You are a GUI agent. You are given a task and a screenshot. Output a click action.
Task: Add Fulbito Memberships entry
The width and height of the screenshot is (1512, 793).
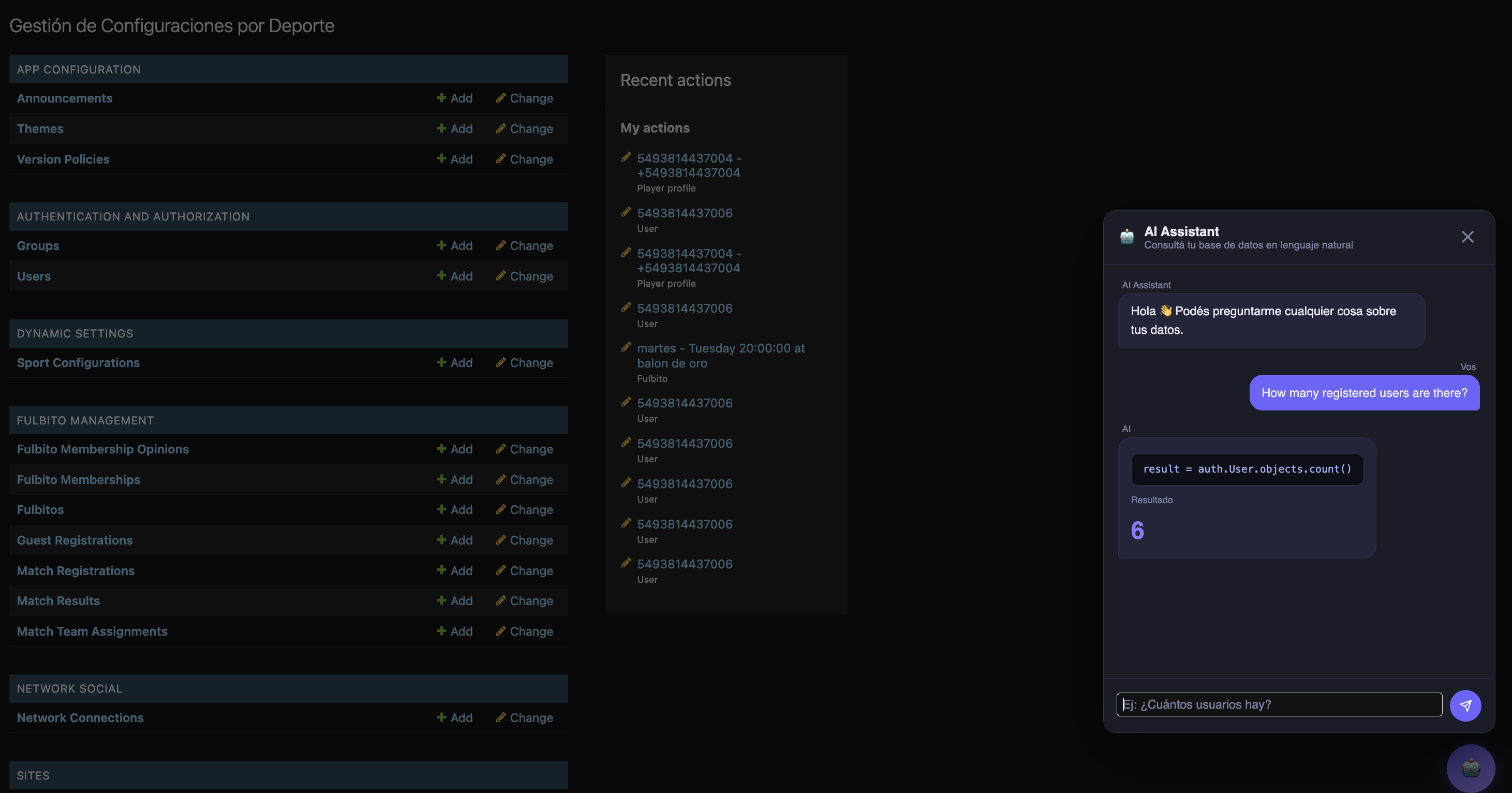(455, 479)
